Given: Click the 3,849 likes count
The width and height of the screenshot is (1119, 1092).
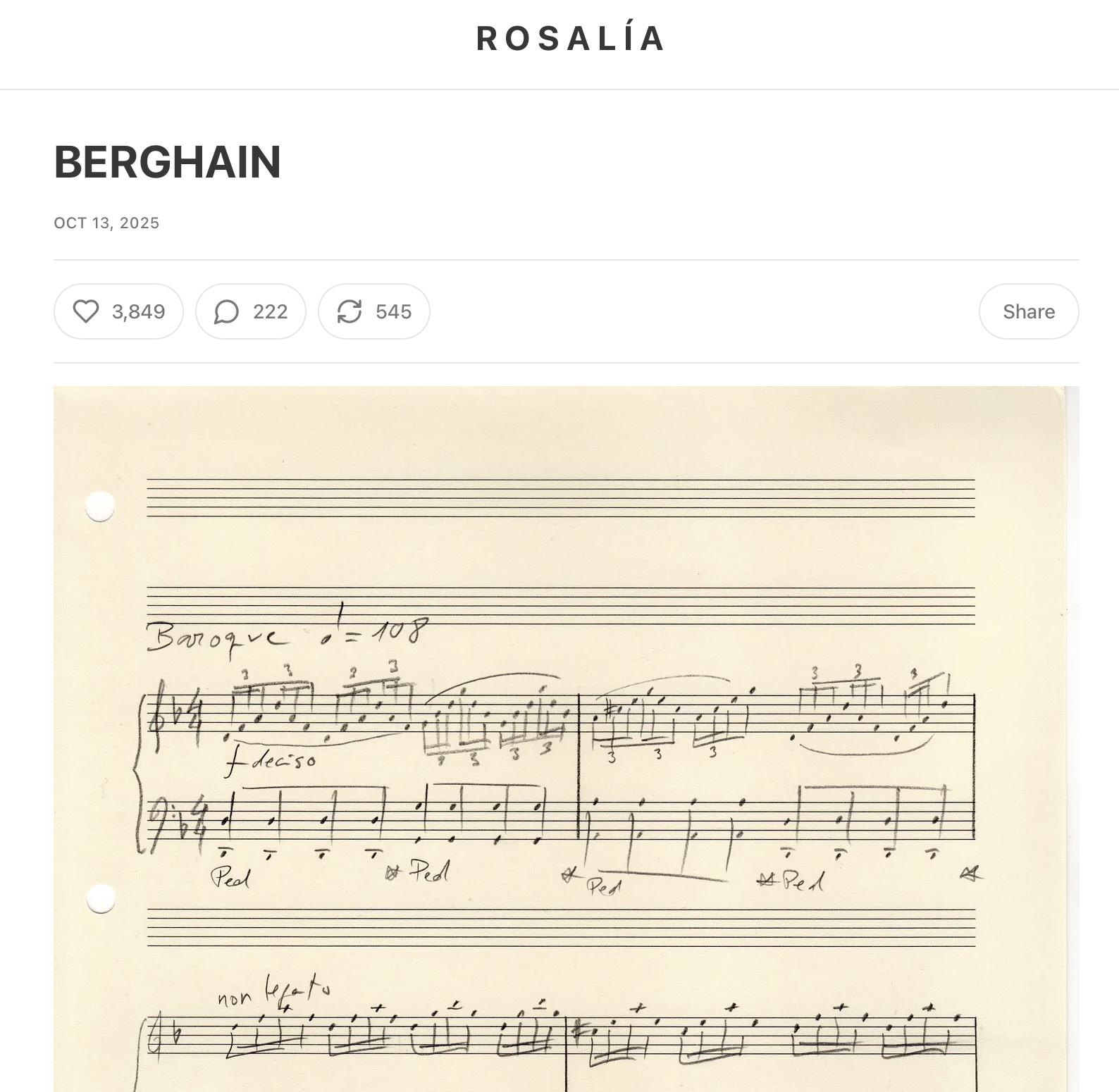Looking at the screenshot, I should [138, 311].
